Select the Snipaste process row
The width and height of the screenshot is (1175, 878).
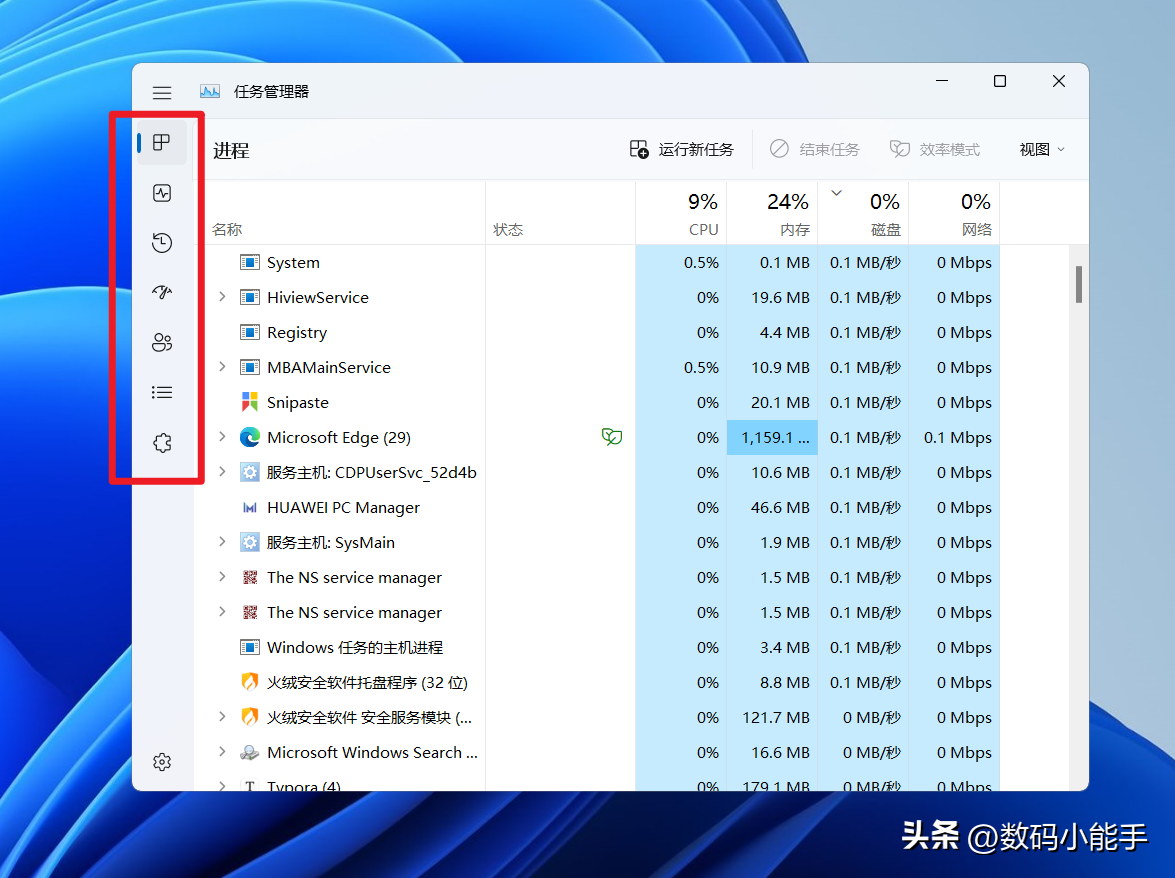point(298,402)
